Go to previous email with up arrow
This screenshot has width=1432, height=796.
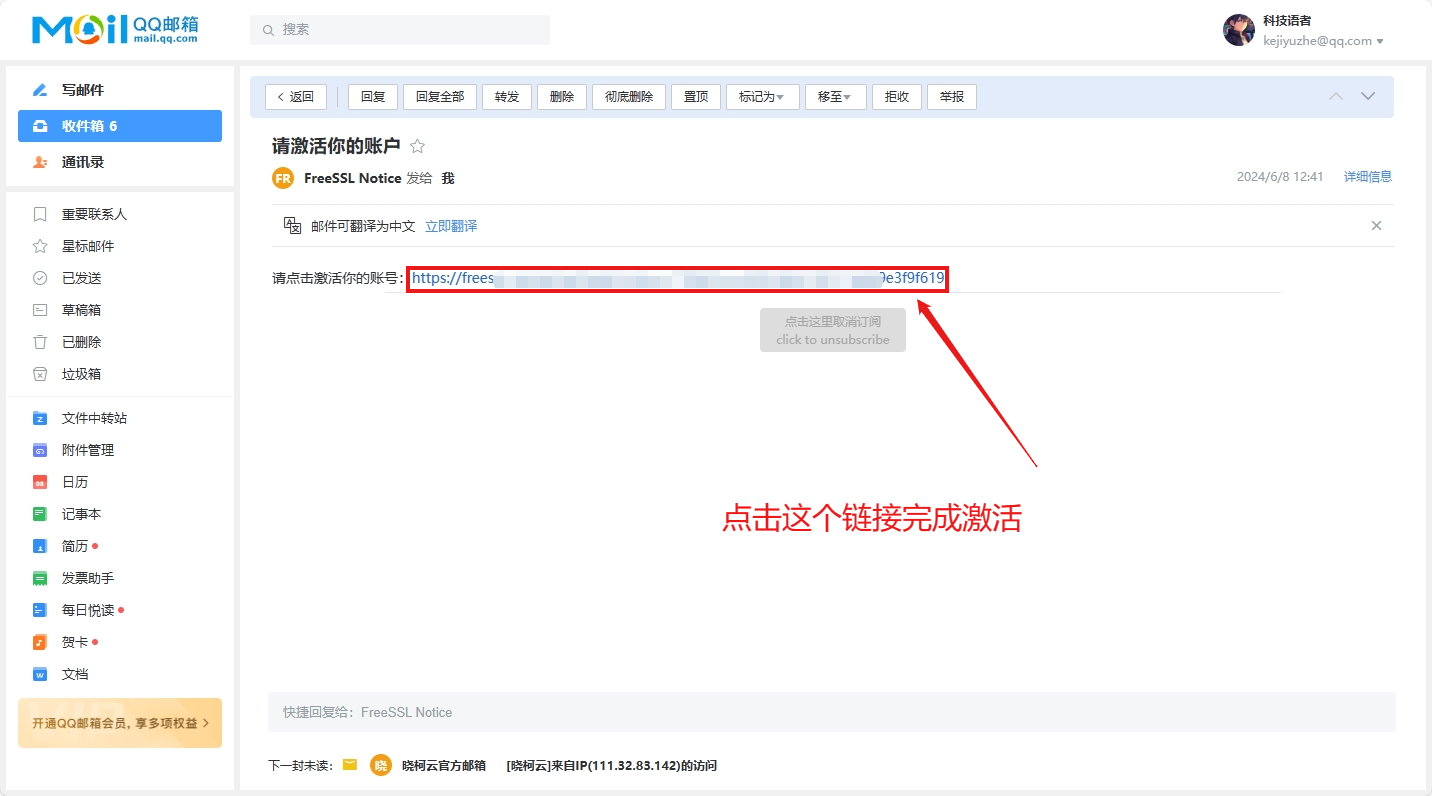pos(1336,96)
